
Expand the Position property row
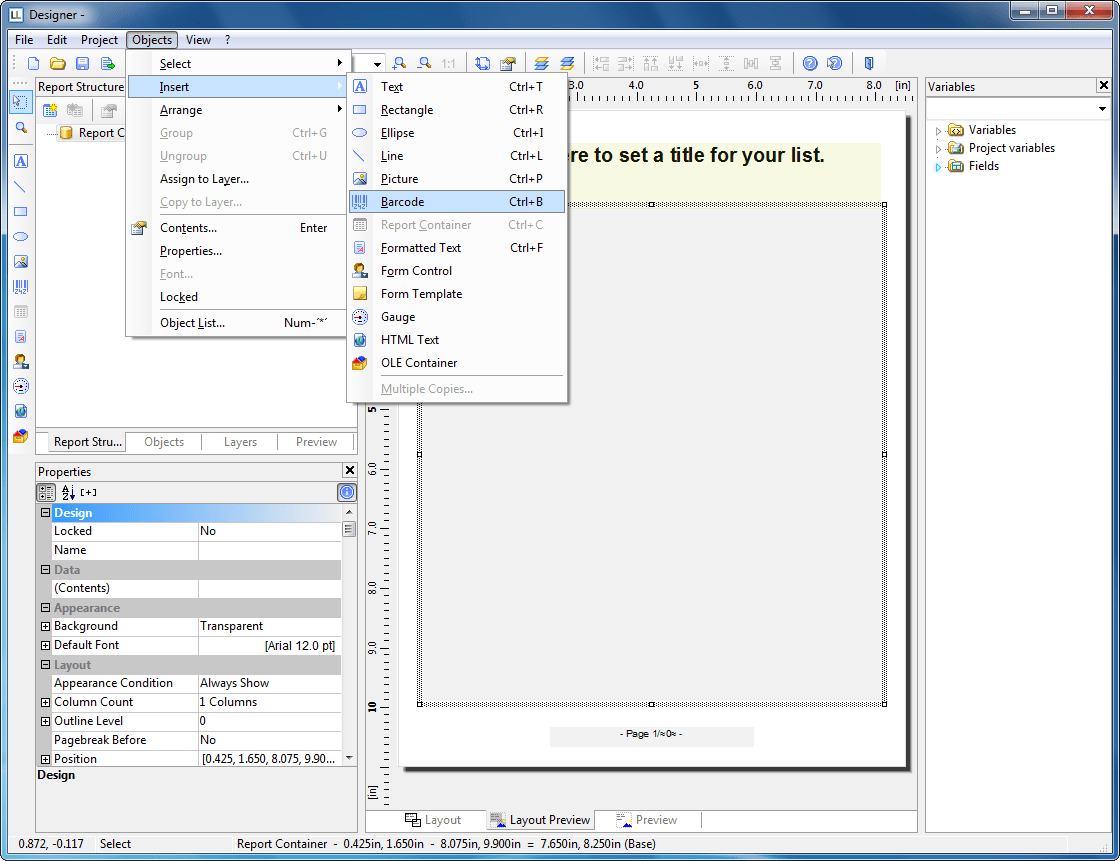coord(44,758)
